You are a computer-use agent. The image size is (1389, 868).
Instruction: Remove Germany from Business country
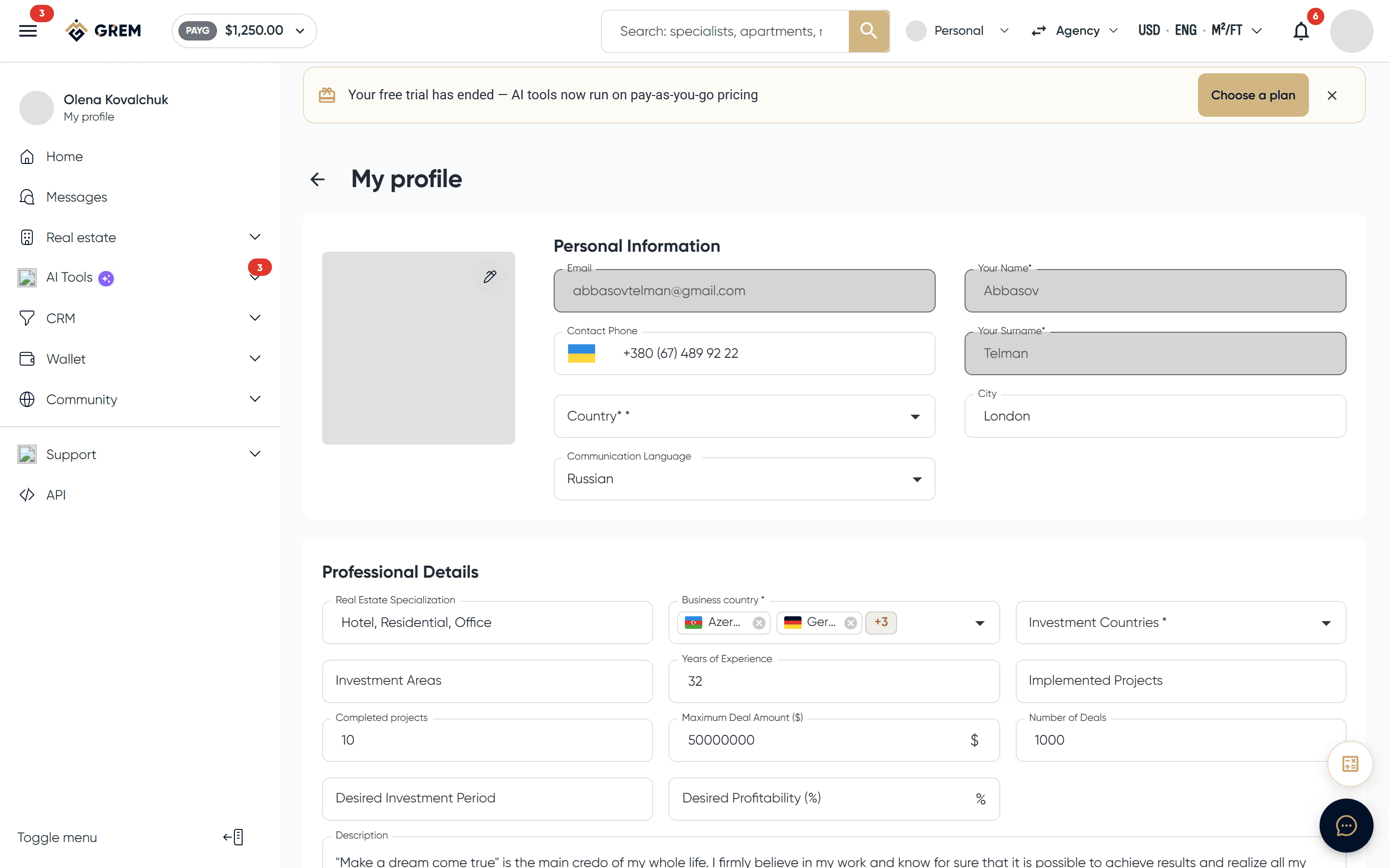(851, 623)
